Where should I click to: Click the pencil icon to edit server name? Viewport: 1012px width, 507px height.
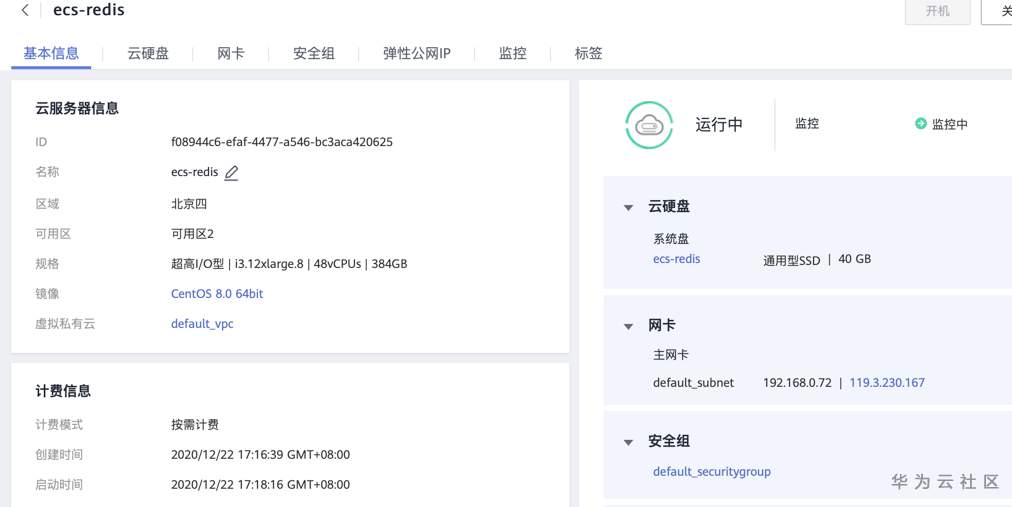tap(231, 172)
